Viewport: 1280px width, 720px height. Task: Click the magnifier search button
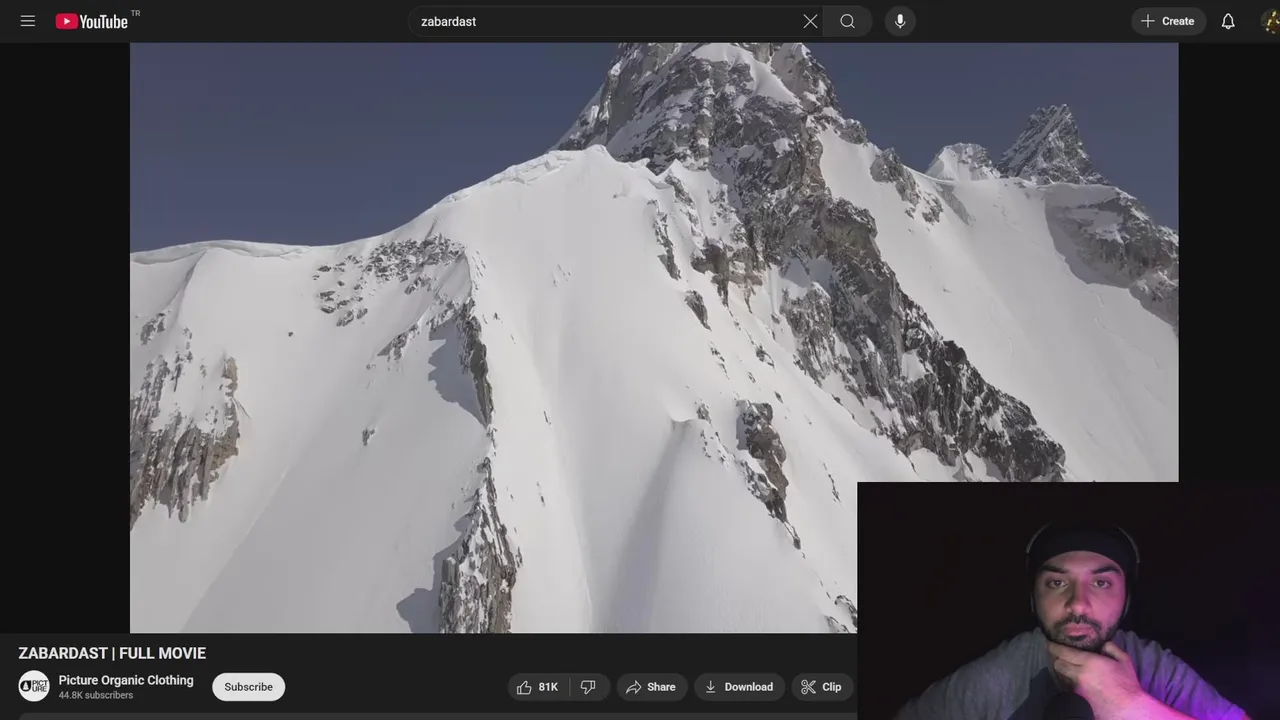(x=848, y=21)
